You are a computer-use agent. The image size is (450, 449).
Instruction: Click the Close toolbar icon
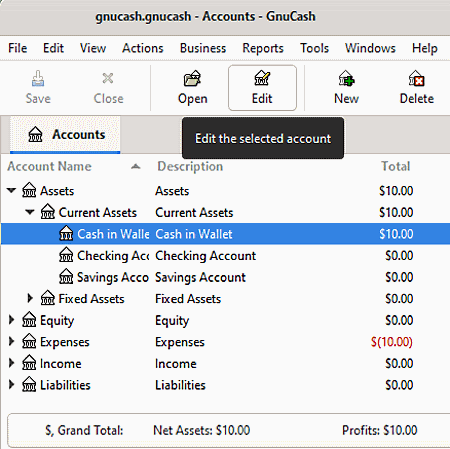click(x=108, y=79)
